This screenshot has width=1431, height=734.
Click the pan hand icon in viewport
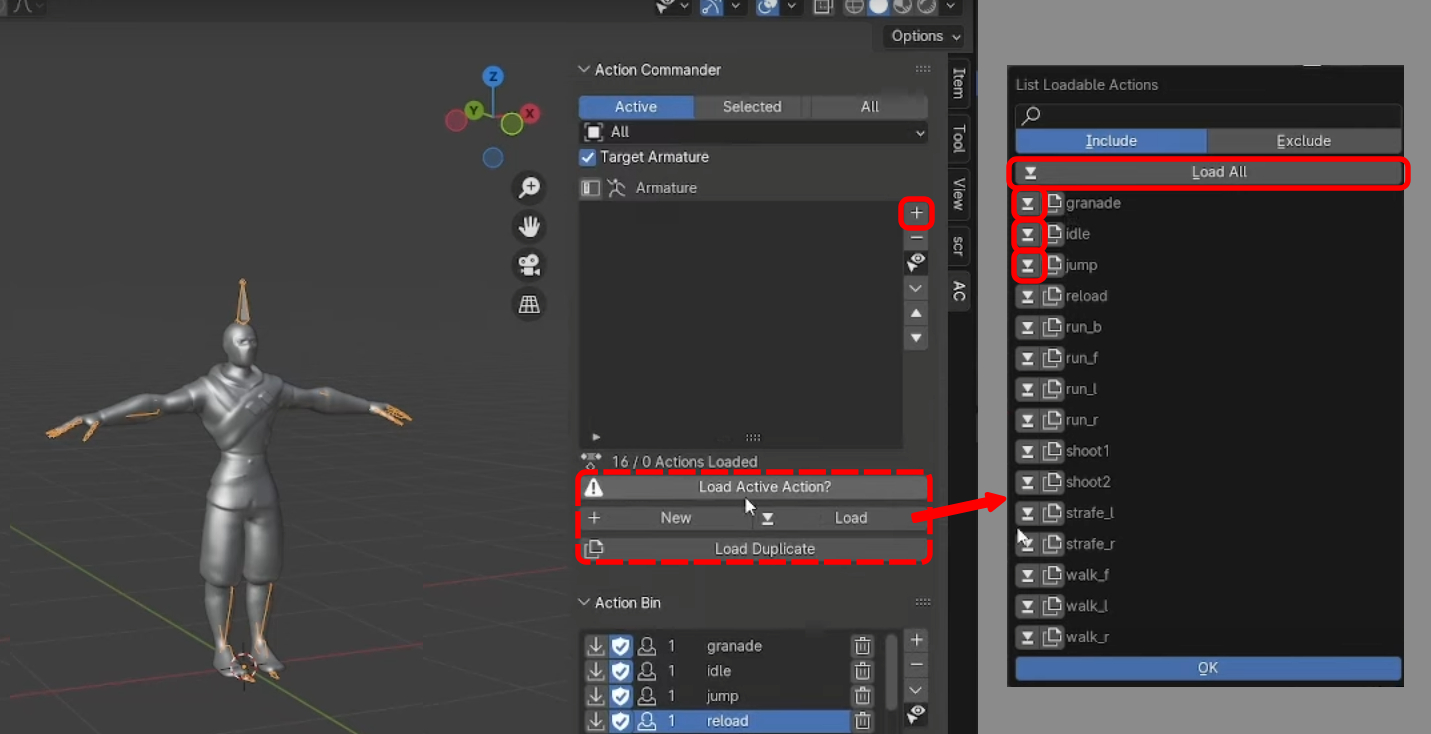pos(529,227)
